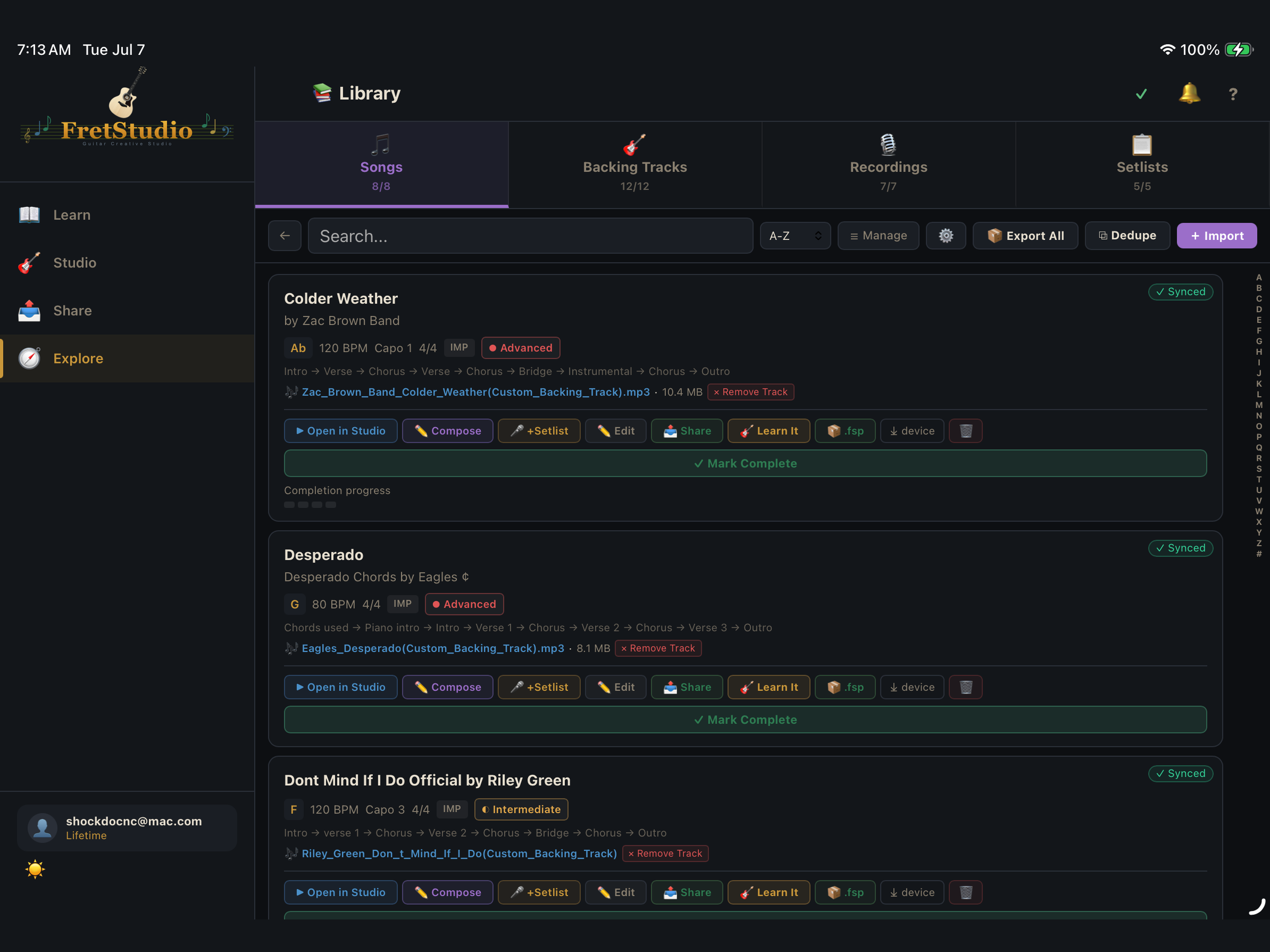Switch to the Recordings tab
Image resolution: width=1270 pixels, height=952 pixels.
click(889, 165)
